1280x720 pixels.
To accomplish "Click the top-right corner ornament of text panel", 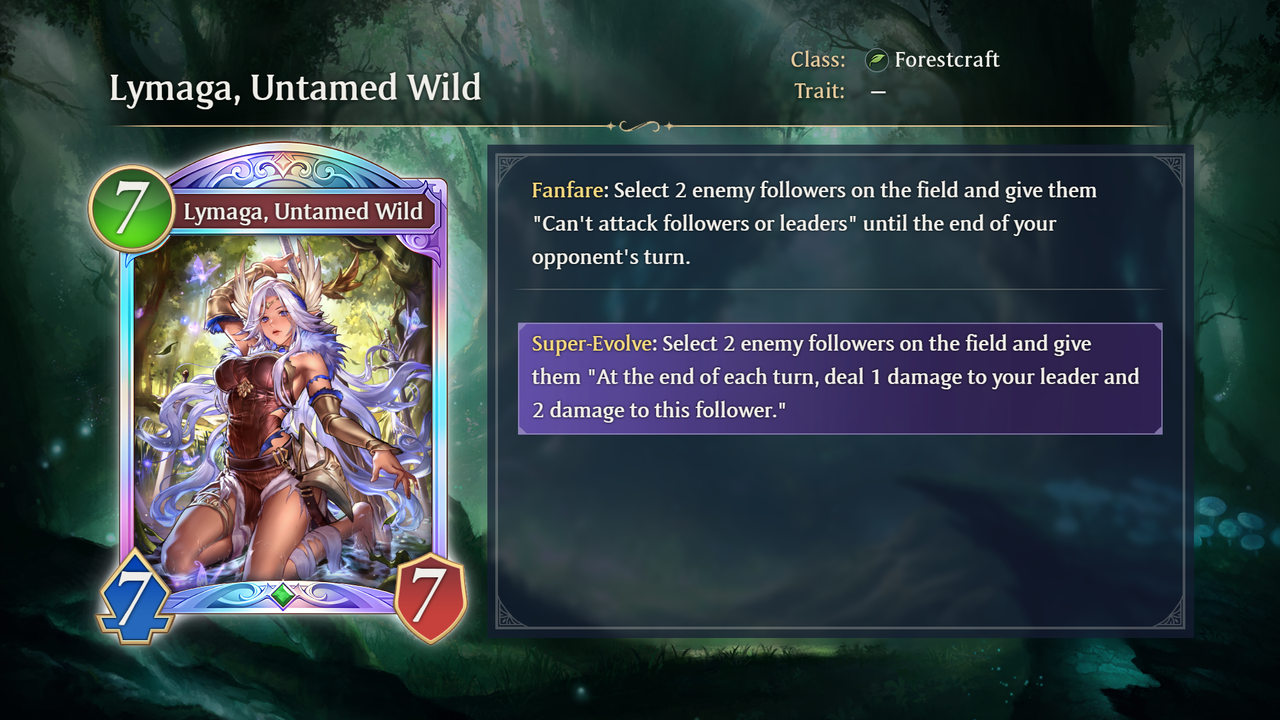I will pyautogui.click(x=1167, y=170).
